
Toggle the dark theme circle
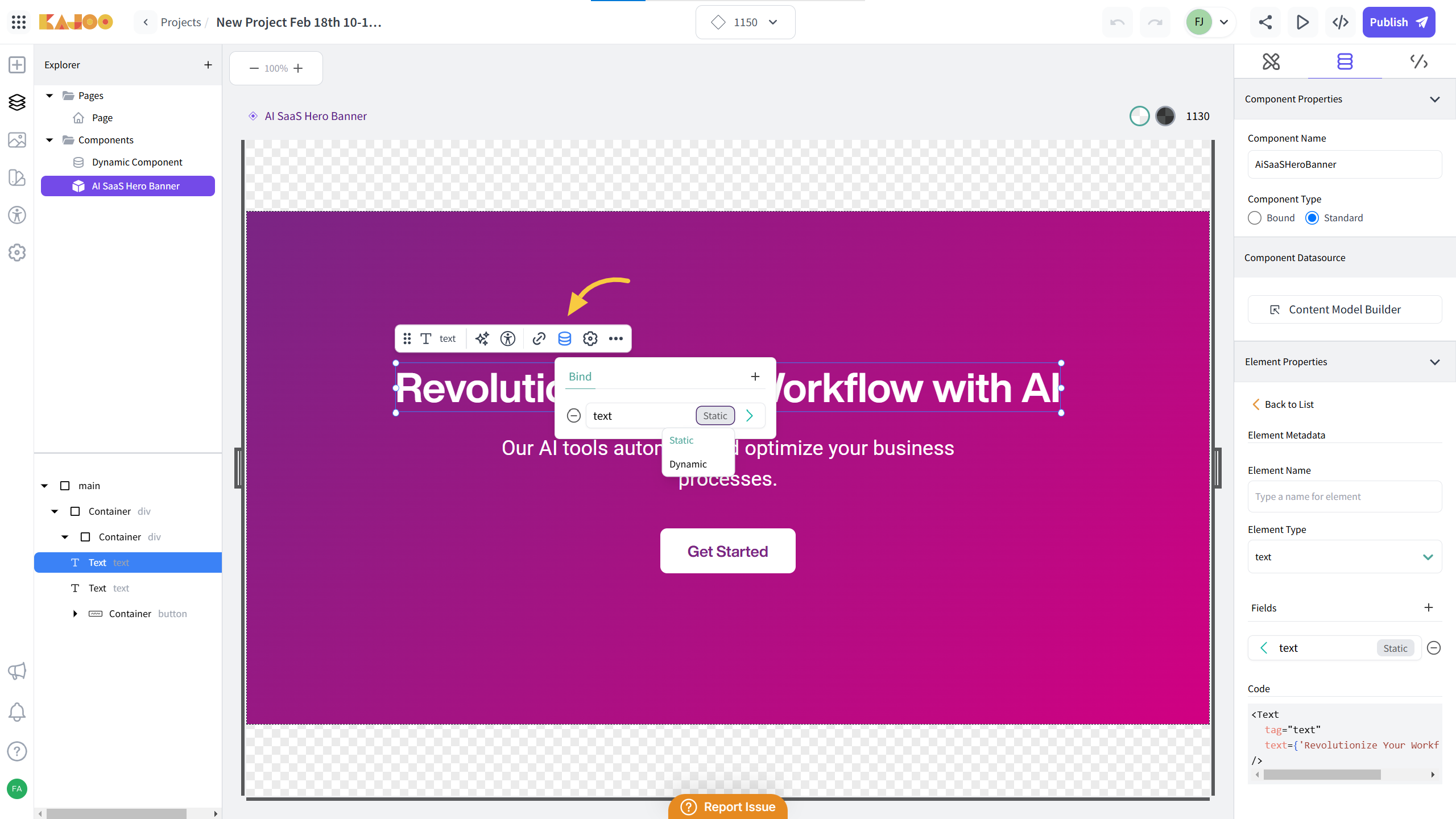1165,116
